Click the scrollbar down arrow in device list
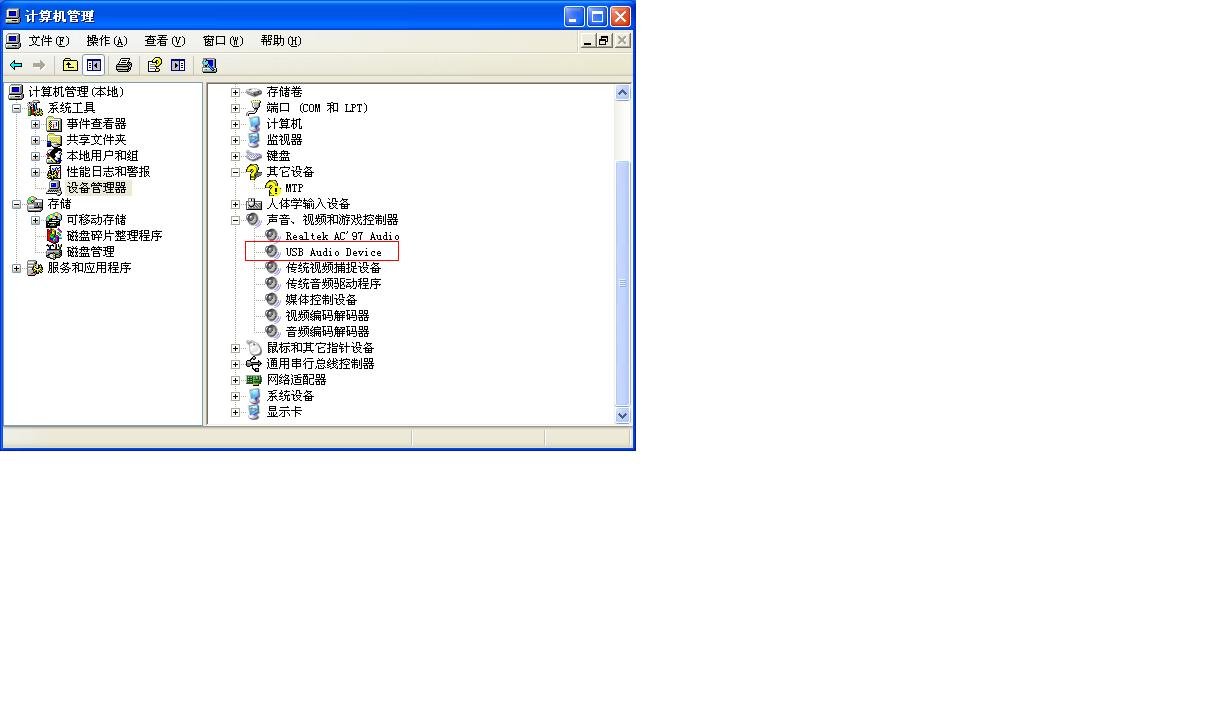The height and width of the screenshot is (702, 1218). pyautogui.click(x=622, y=415)
